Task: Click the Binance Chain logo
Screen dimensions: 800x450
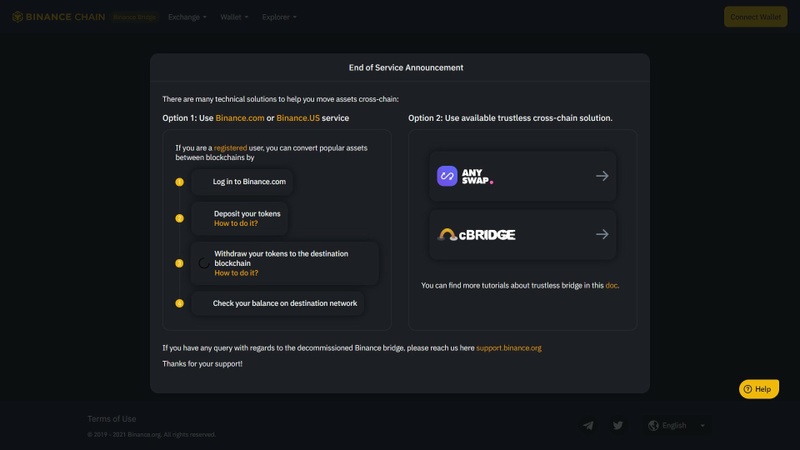Action: pos(58,17)
